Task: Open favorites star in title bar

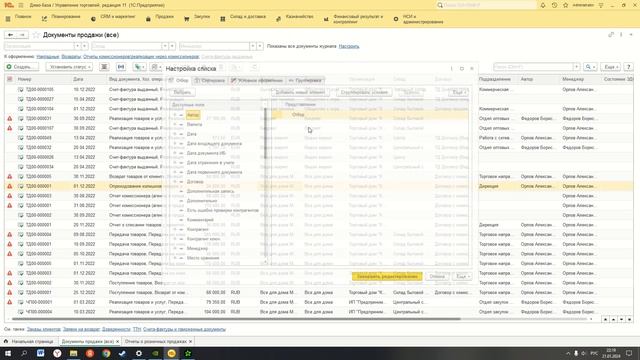Action: point(565,5)
